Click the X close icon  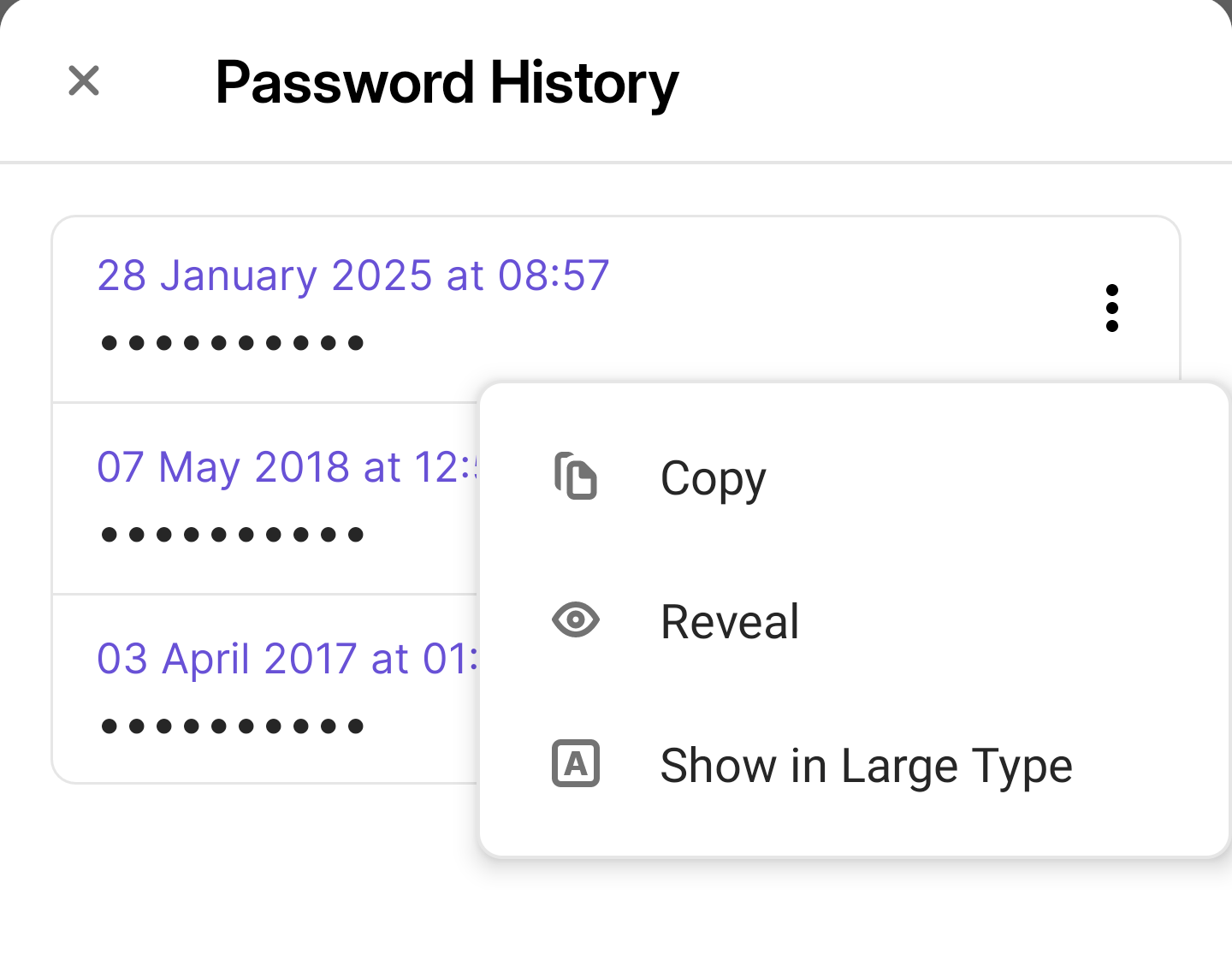(x=83, y=80)
